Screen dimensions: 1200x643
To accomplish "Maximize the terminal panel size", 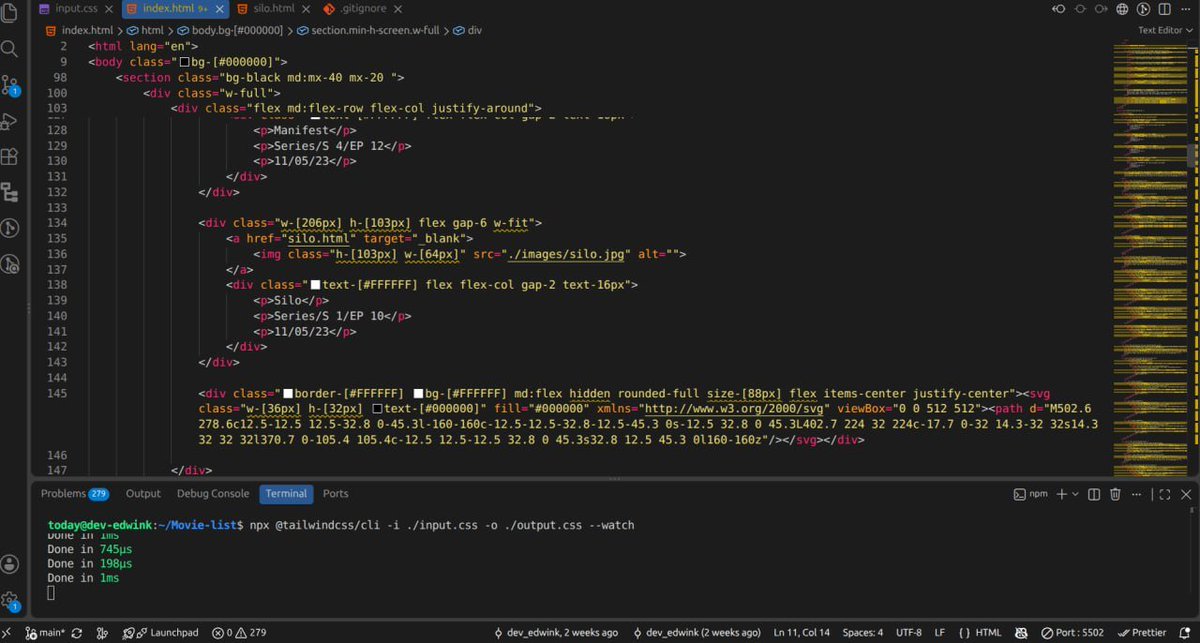I will coord(1163,493).
